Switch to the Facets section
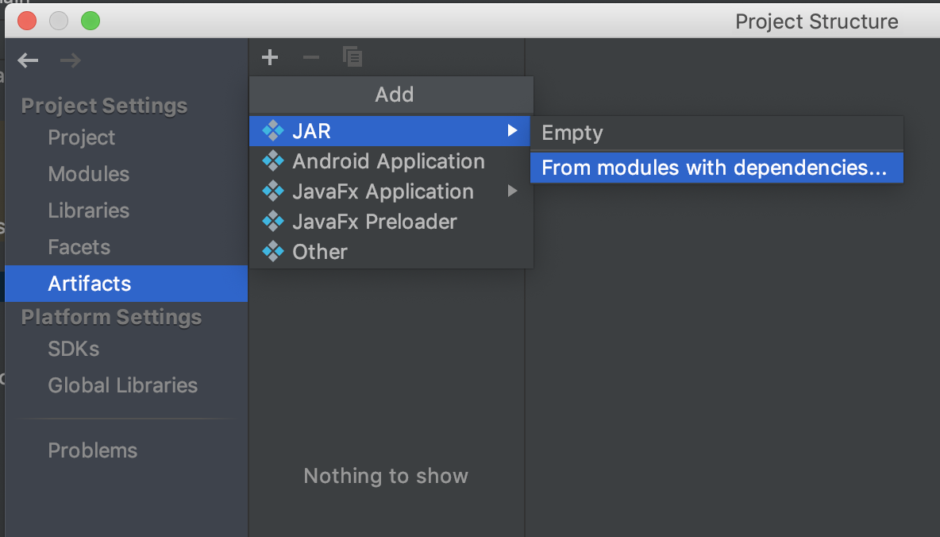The height and width of the screenshot is (537, 940). point(79,247)
